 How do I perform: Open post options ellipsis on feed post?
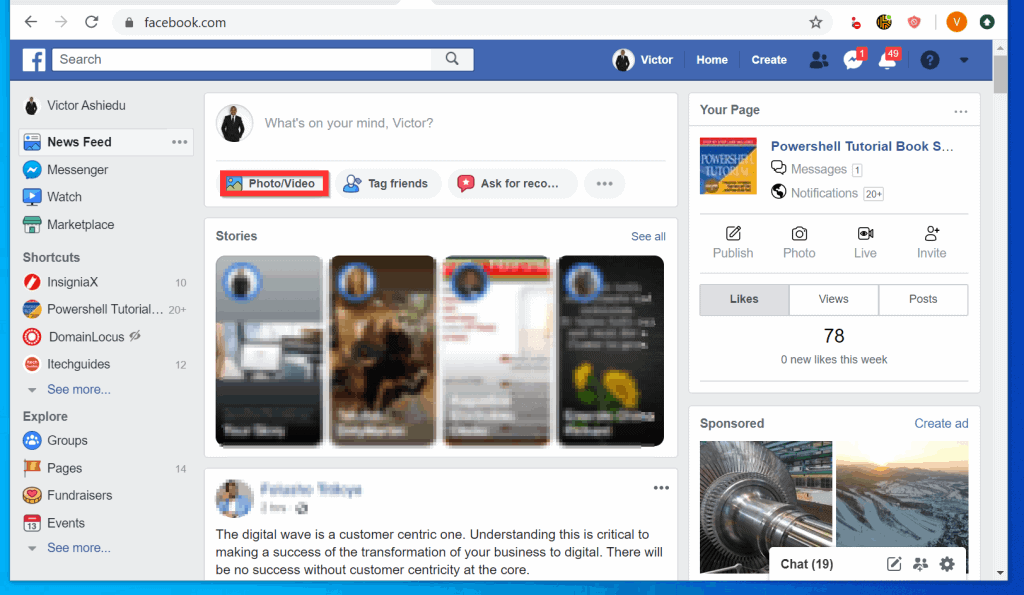(661, 488)
